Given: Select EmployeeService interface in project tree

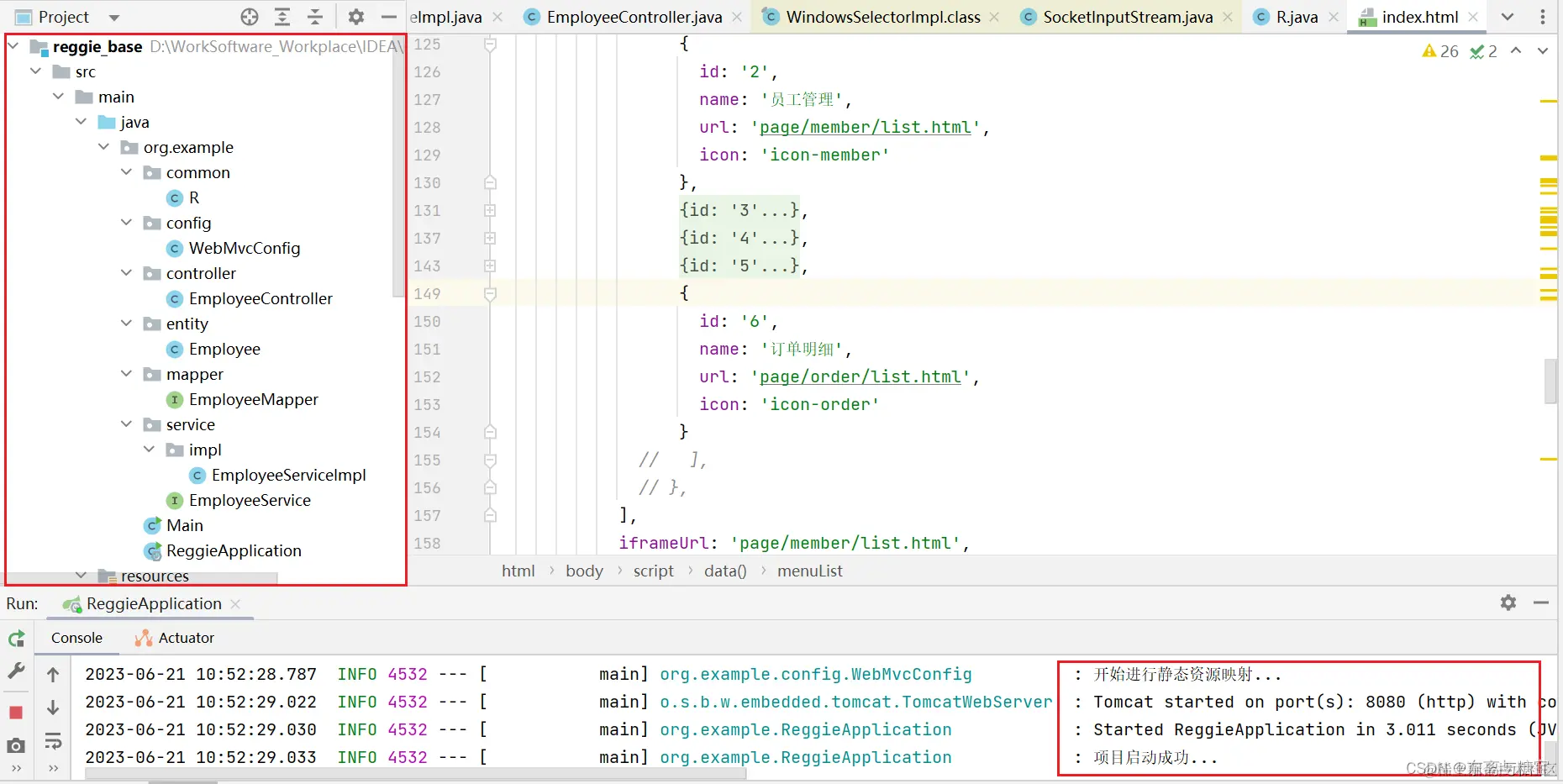Looking at the screenshot, I should pyautogui.click(x=250, y=500).
